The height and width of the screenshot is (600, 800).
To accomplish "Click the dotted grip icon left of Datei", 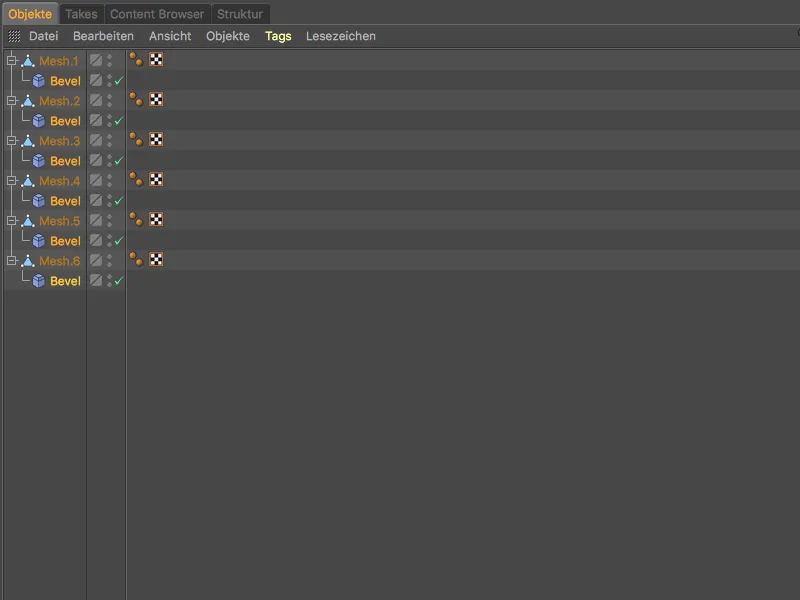I will click(14, 36).
